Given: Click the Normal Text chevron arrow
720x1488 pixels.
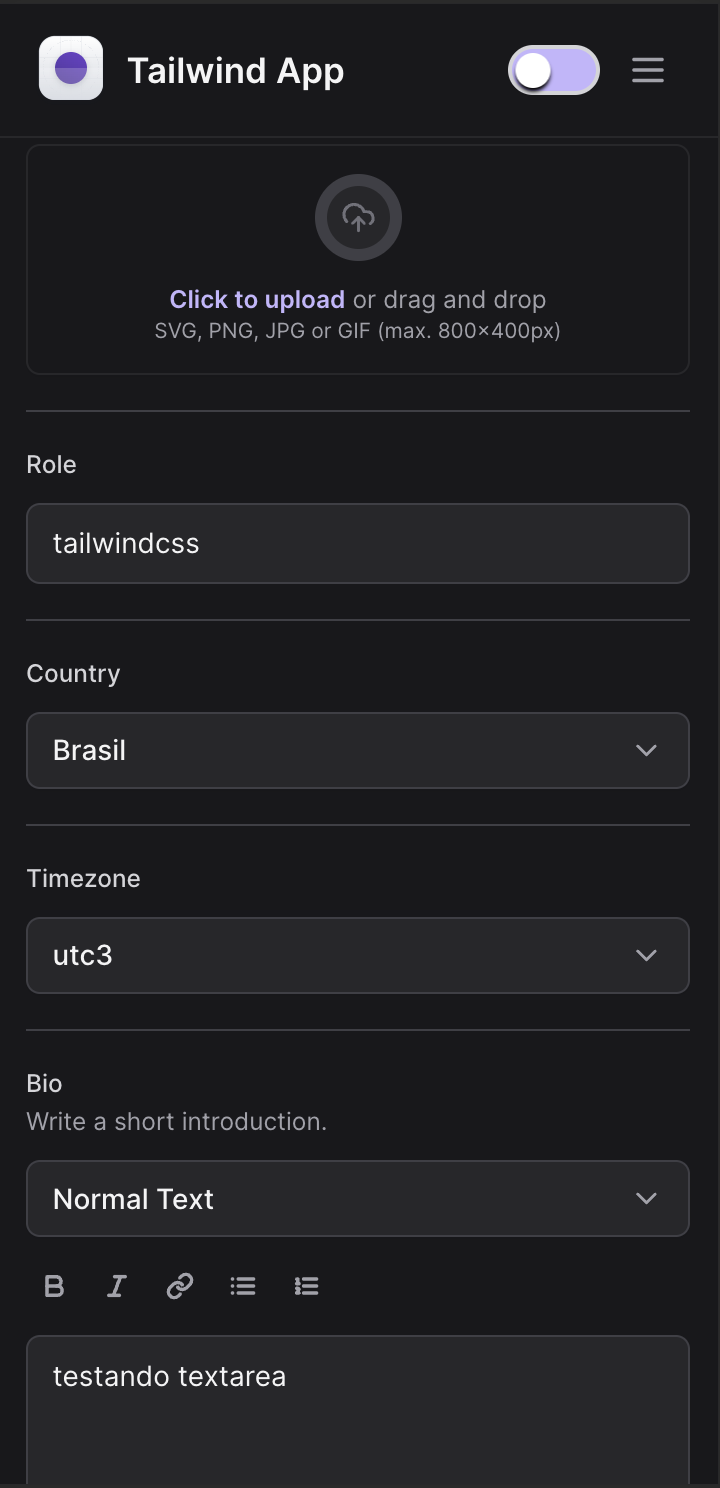Looking at the screenshot, I should (647, 1198).
